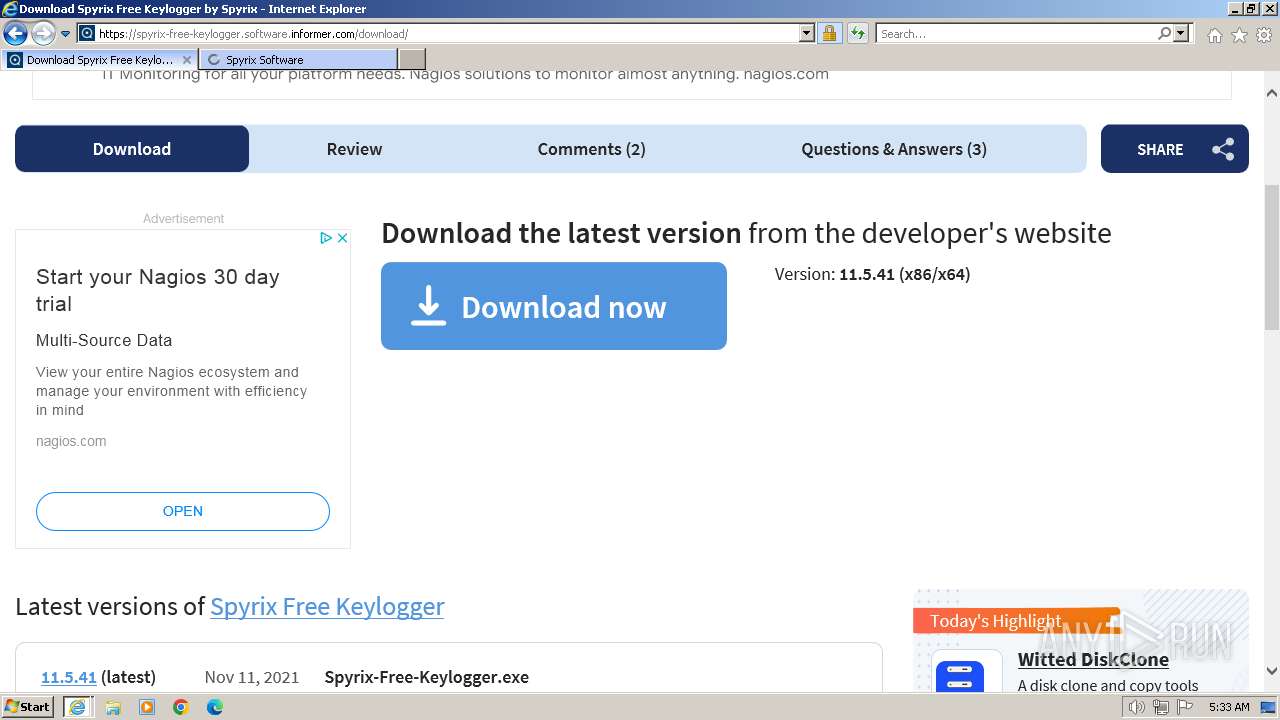Click the nagios.com ad link
This screenshot has width=1280, height=720.
(71, 441)
